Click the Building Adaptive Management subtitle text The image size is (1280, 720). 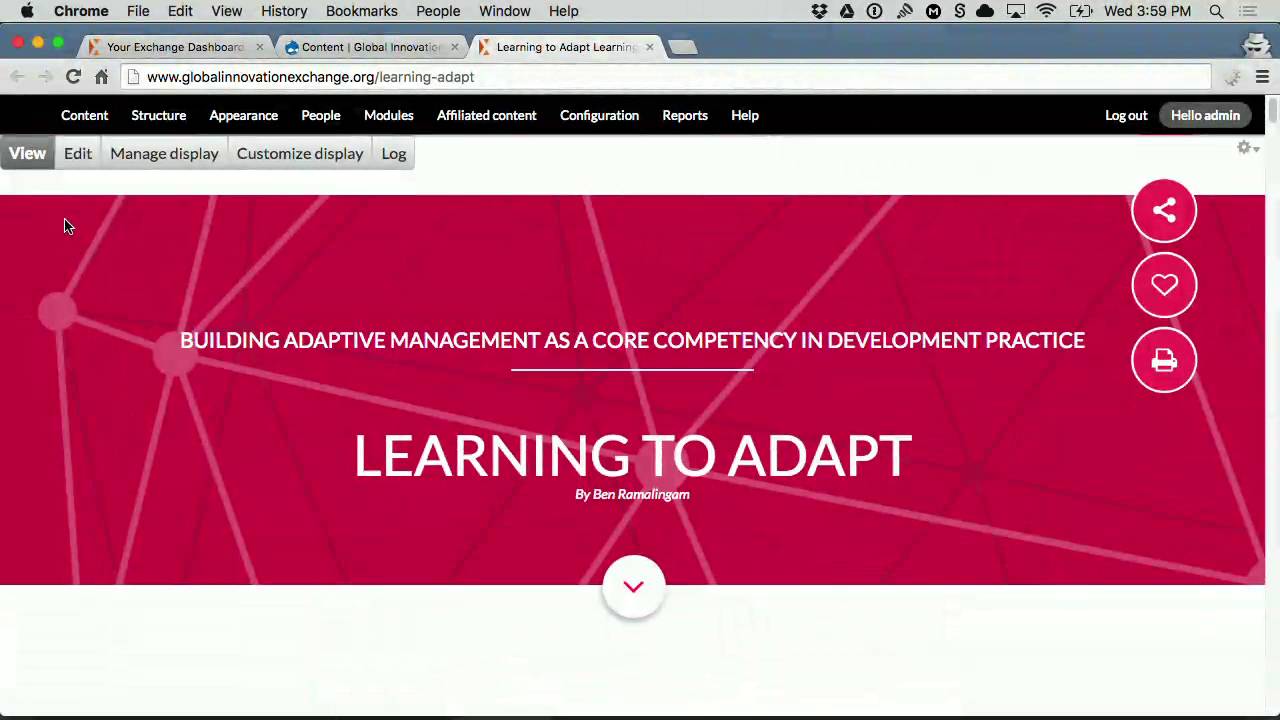tap(632, 340)
